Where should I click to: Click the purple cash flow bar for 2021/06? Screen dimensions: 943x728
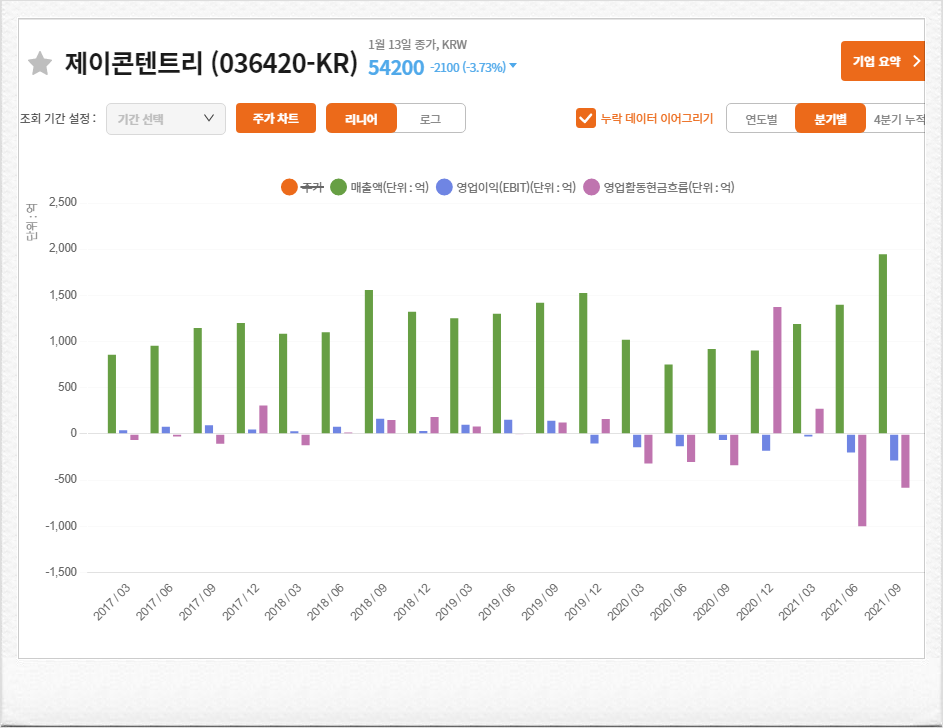click(862, 480)
